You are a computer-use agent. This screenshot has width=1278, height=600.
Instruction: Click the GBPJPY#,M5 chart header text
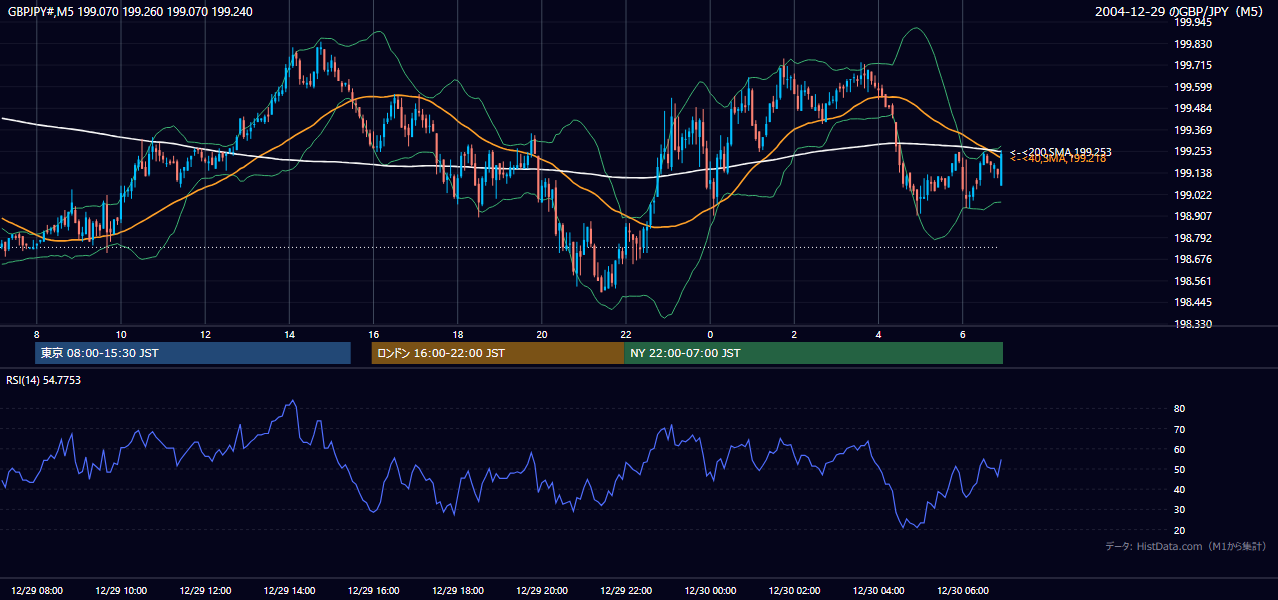point(130,12)
